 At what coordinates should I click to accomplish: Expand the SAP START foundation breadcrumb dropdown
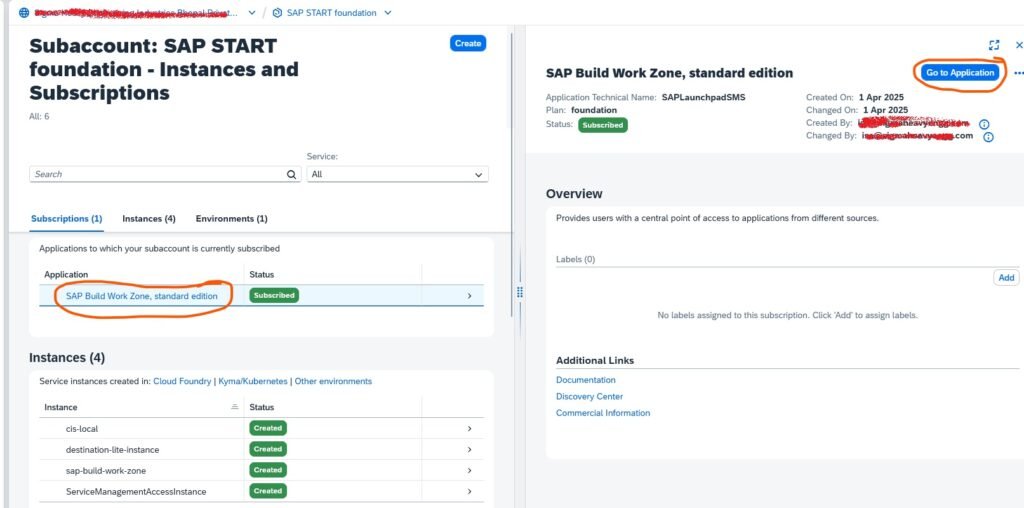388,13
